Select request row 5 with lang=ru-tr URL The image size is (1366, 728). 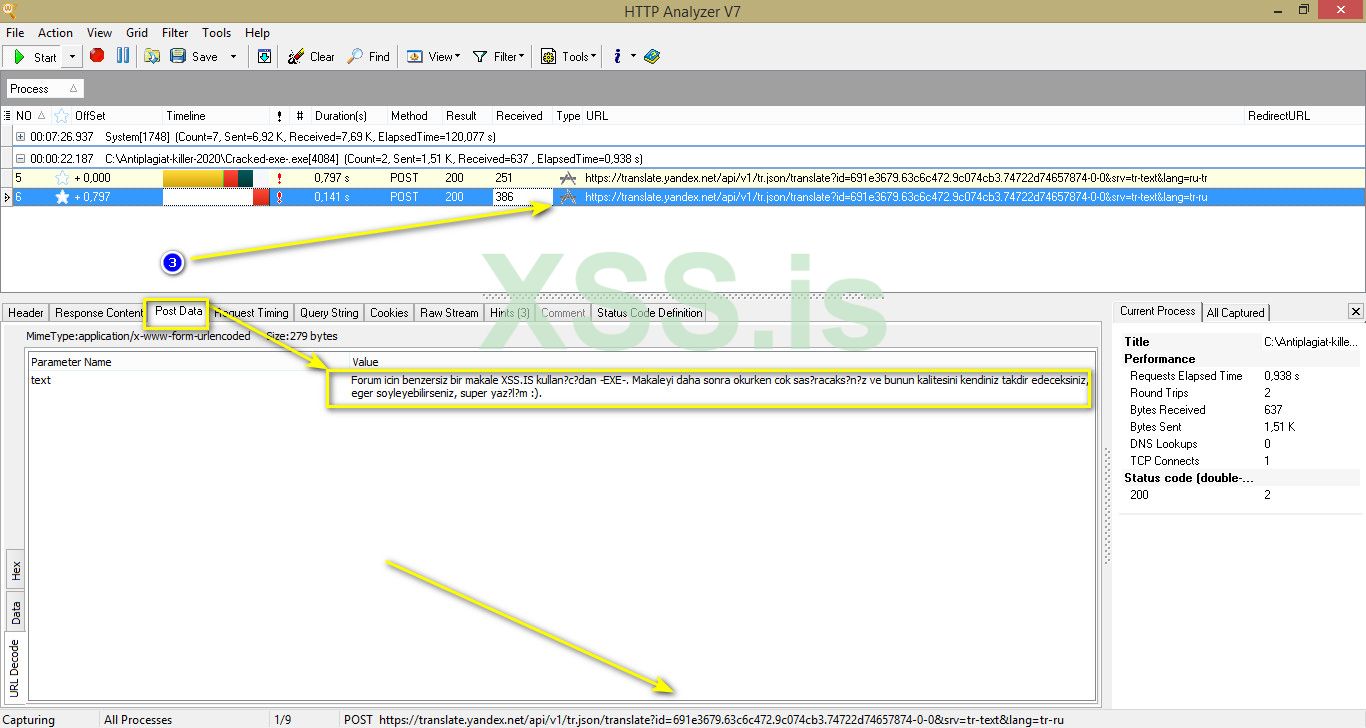coord(683,178)
